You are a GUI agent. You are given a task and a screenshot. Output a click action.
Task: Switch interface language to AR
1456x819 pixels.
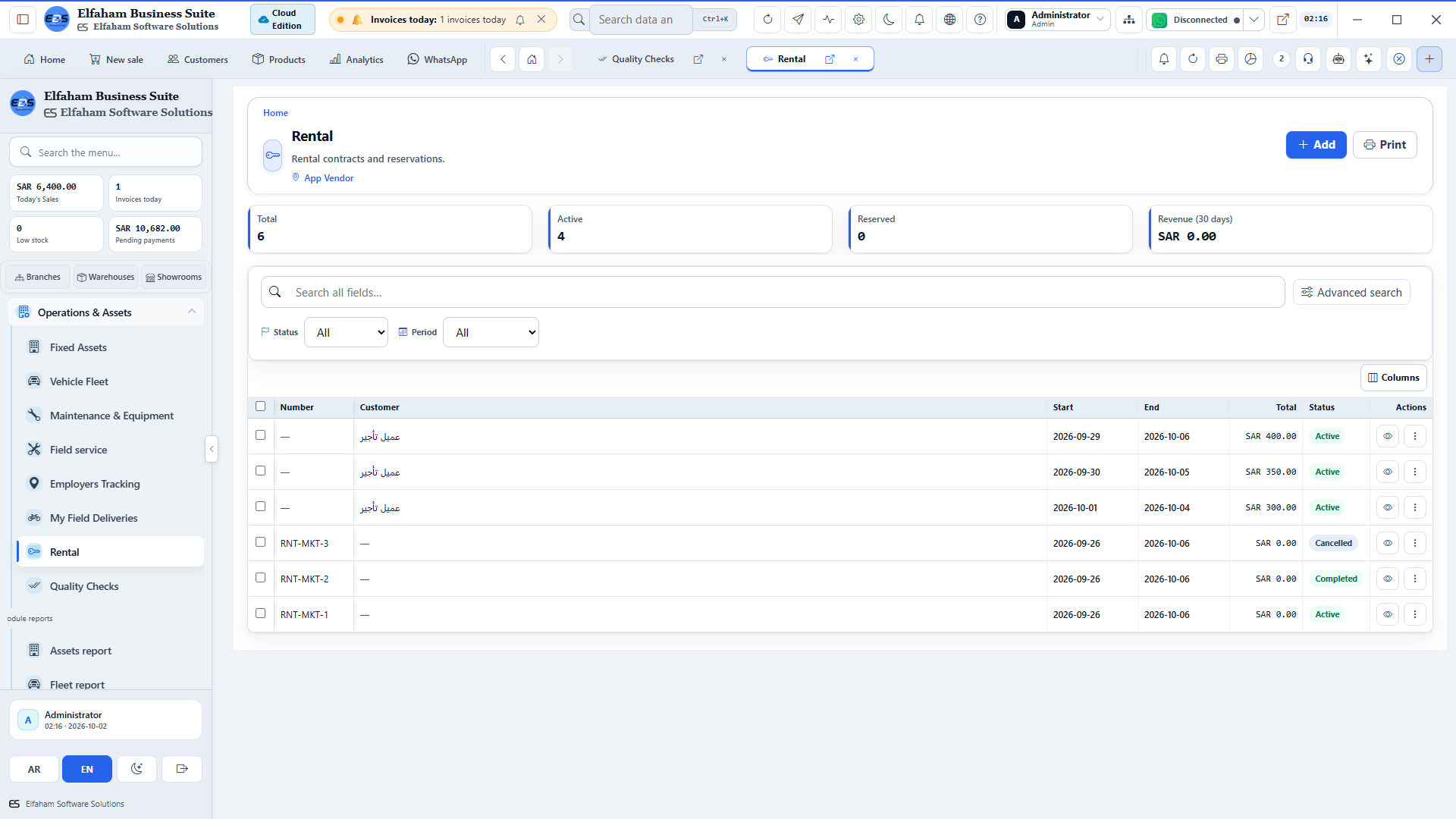34,769
